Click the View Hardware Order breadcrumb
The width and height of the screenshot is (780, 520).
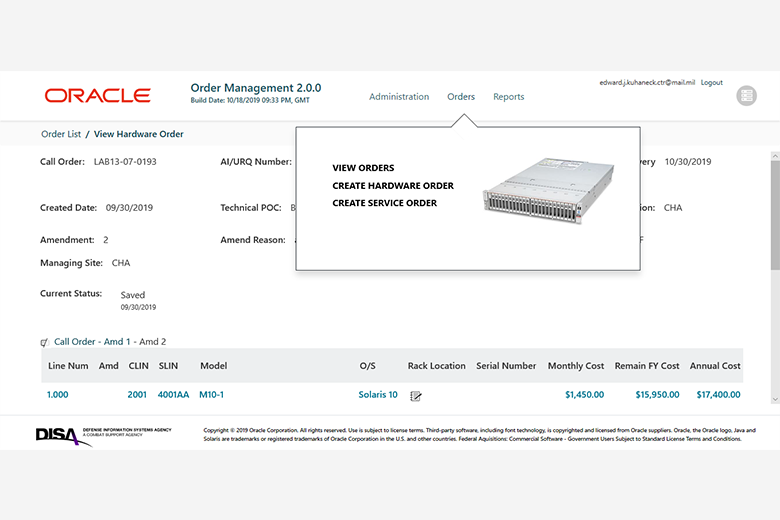click(x=138, y=134)
